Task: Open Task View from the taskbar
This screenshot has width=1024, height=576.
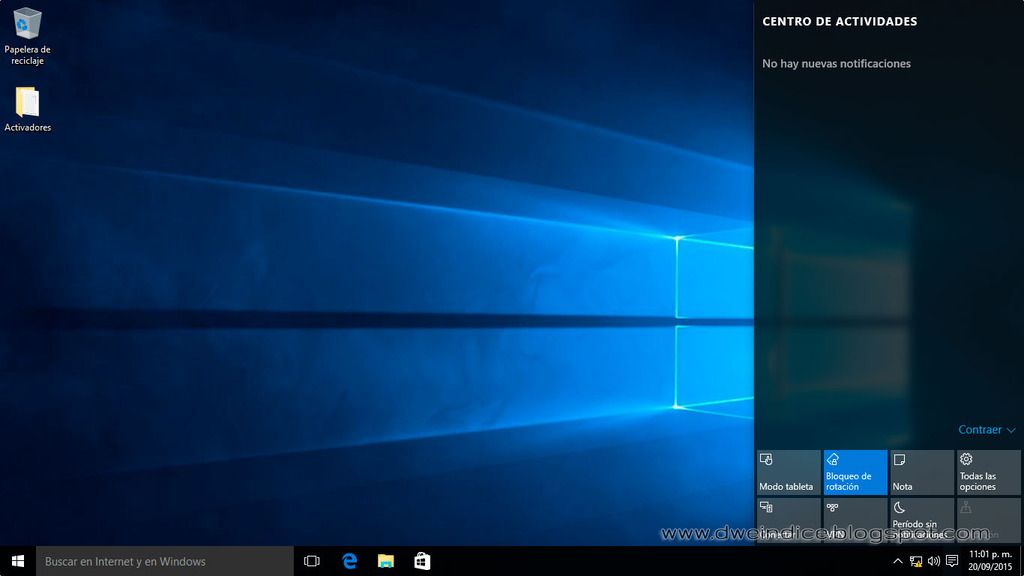Action: pos(311,561)
